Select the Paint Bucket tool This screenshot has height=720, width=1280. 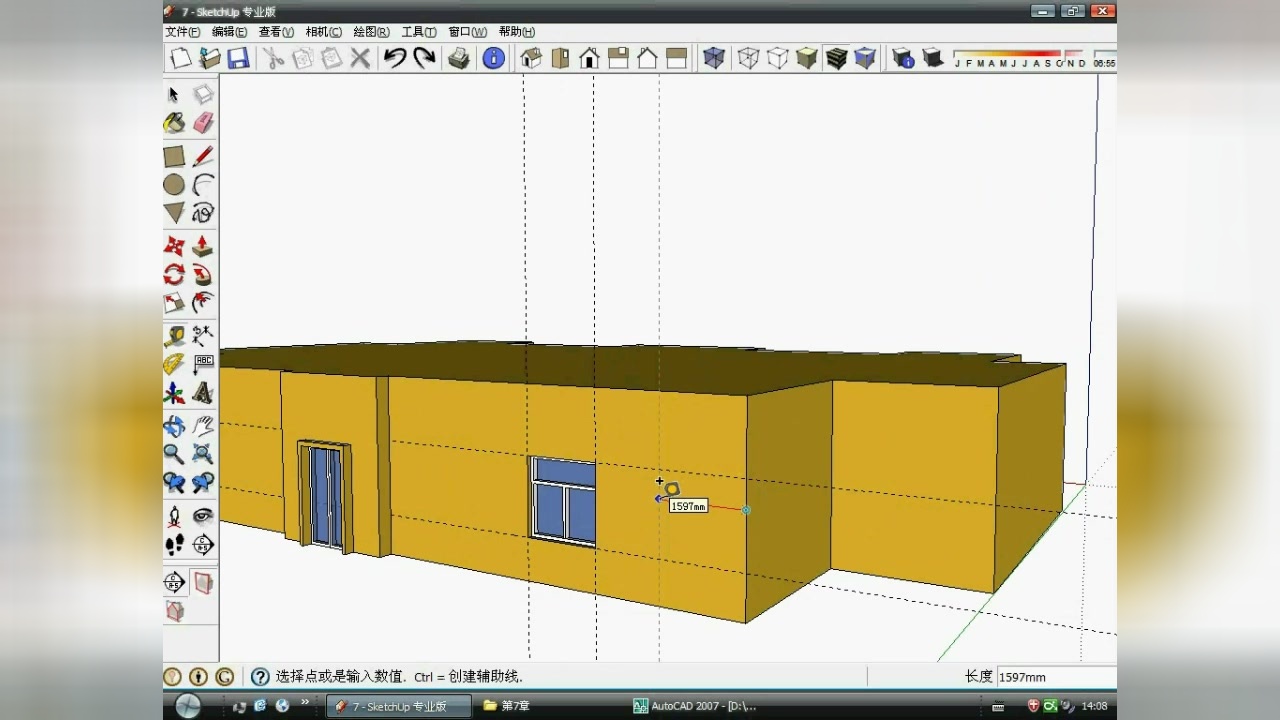pyautogui.click(x=174, y=123)
